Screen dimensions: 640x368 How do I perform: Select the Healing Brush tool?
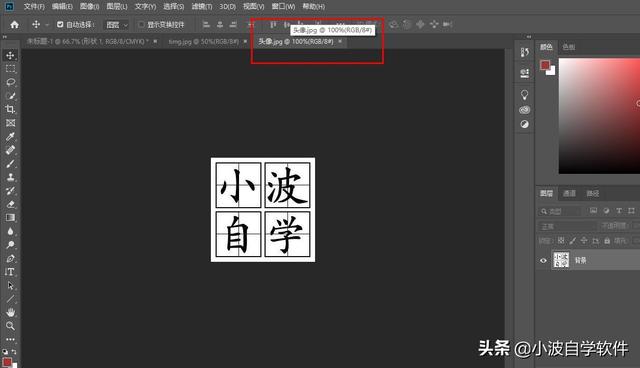(10, 150)
